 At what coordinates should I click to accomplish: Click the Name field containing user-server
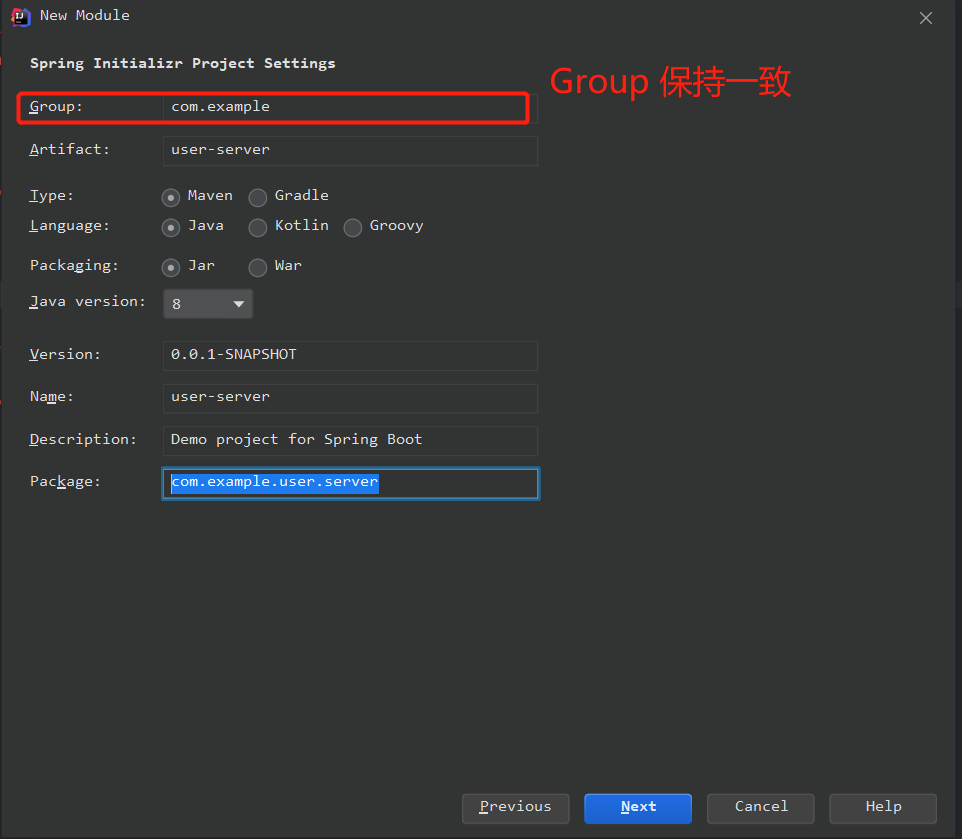[x=350, y=398]
